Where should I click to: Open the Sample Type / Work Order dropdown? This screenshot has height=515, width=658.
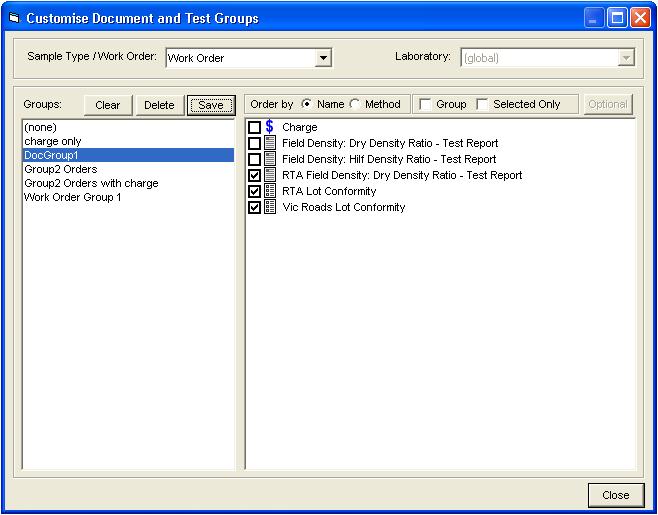pos(323,58)
